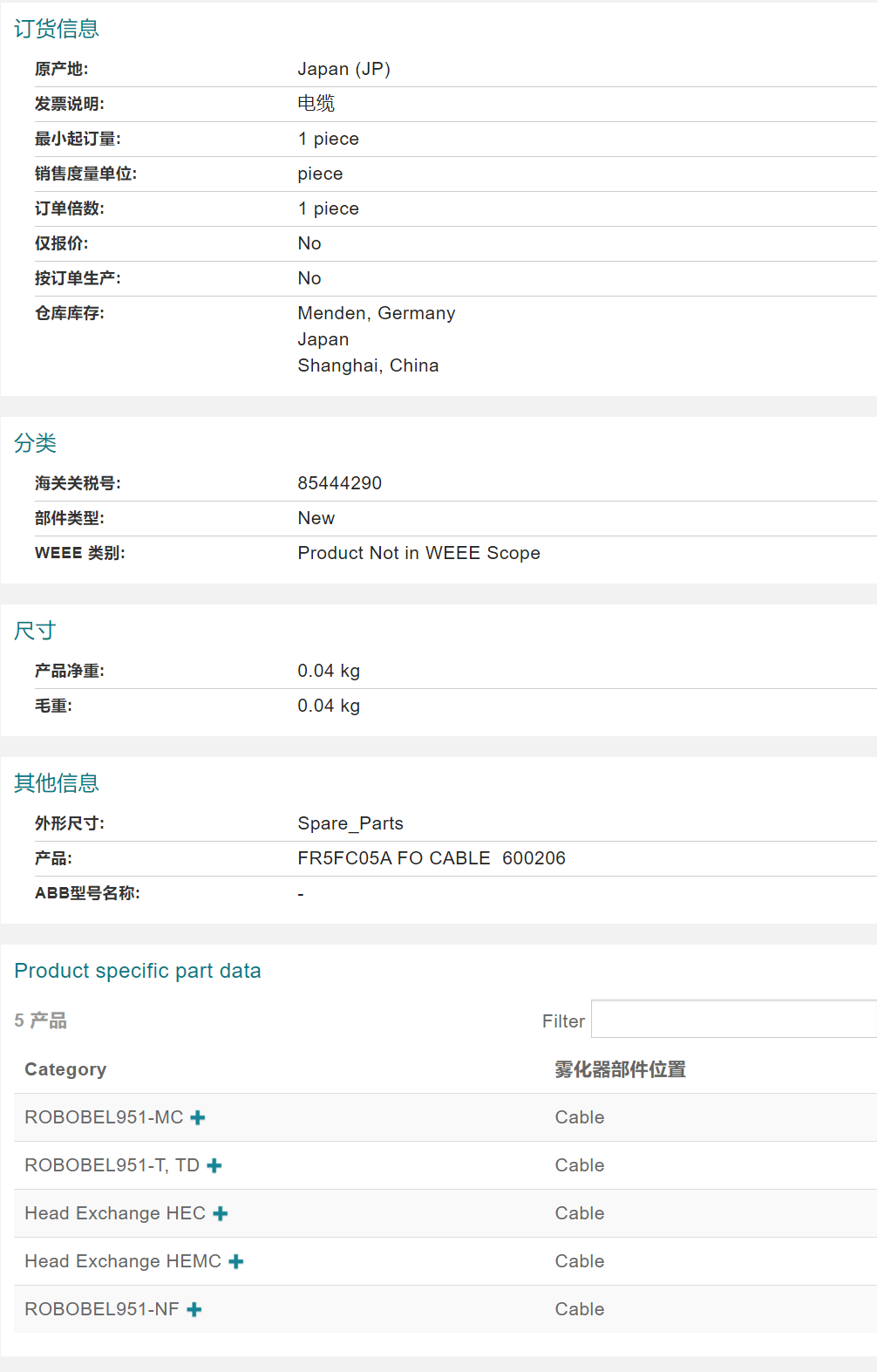Click the 尺寸 section heading
This screenshot has width=877, height=1372.
coord(36,631)
